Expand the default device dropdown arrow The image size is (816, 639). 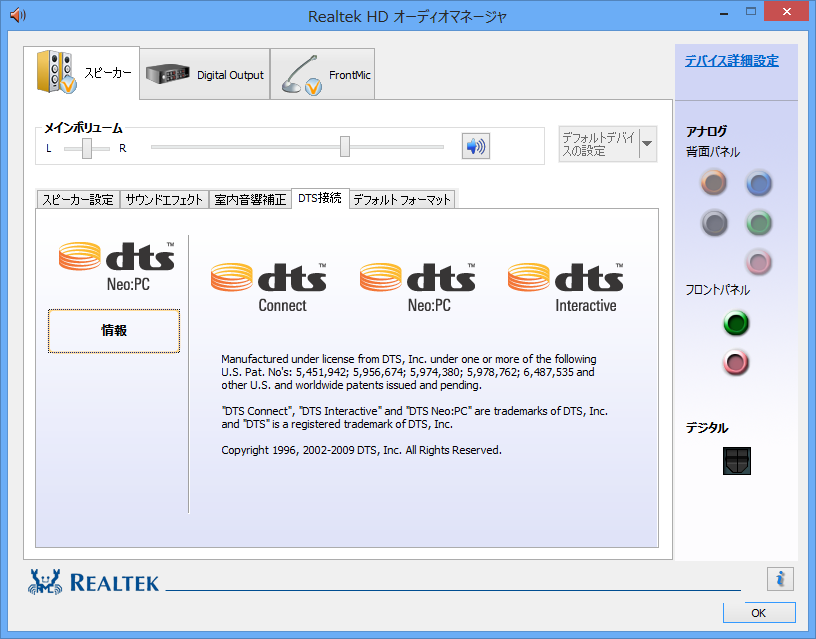(x=647, y=144)
